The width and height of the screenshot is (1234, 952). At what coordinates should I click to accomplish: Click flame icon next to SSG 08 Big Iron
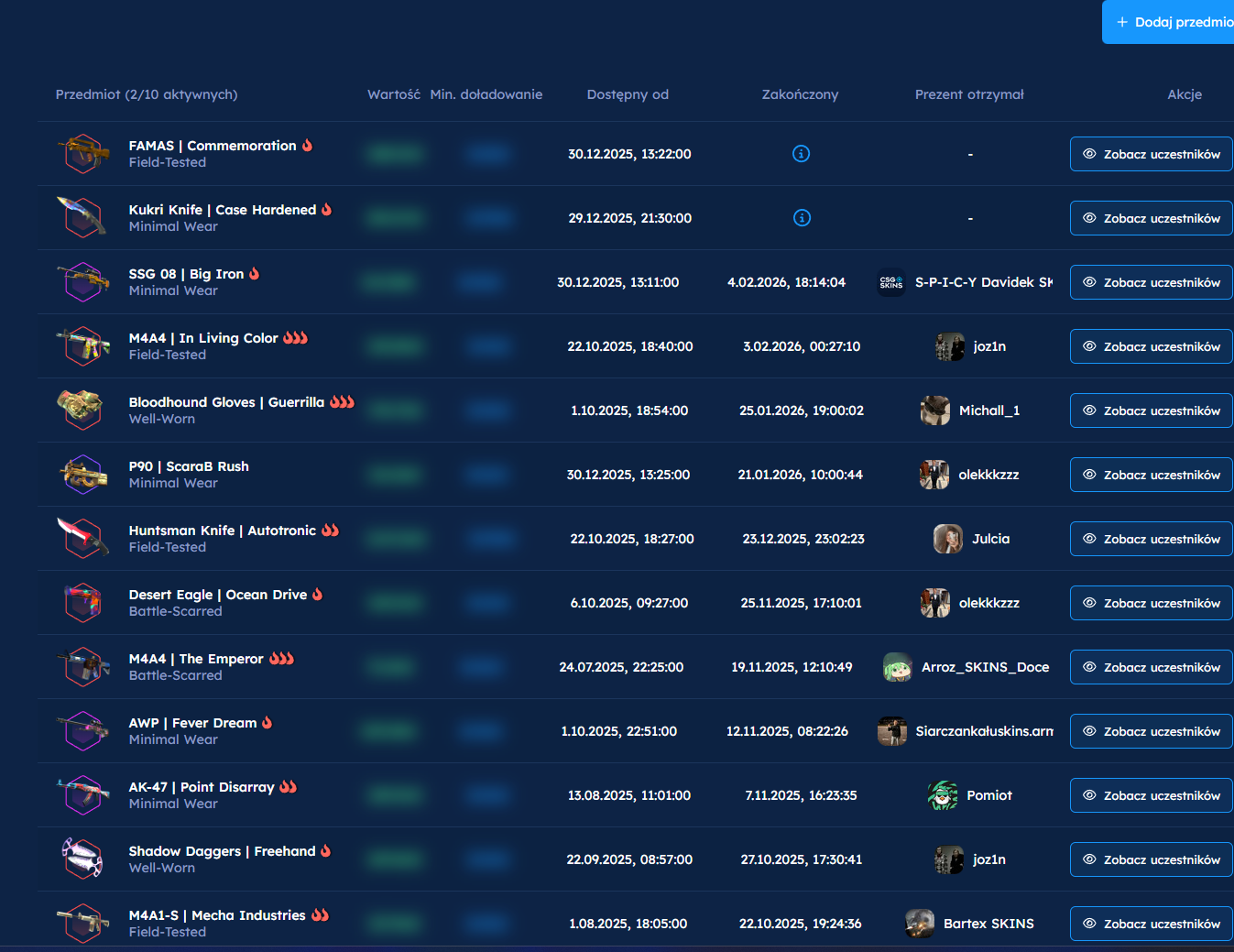pos(255,274)
